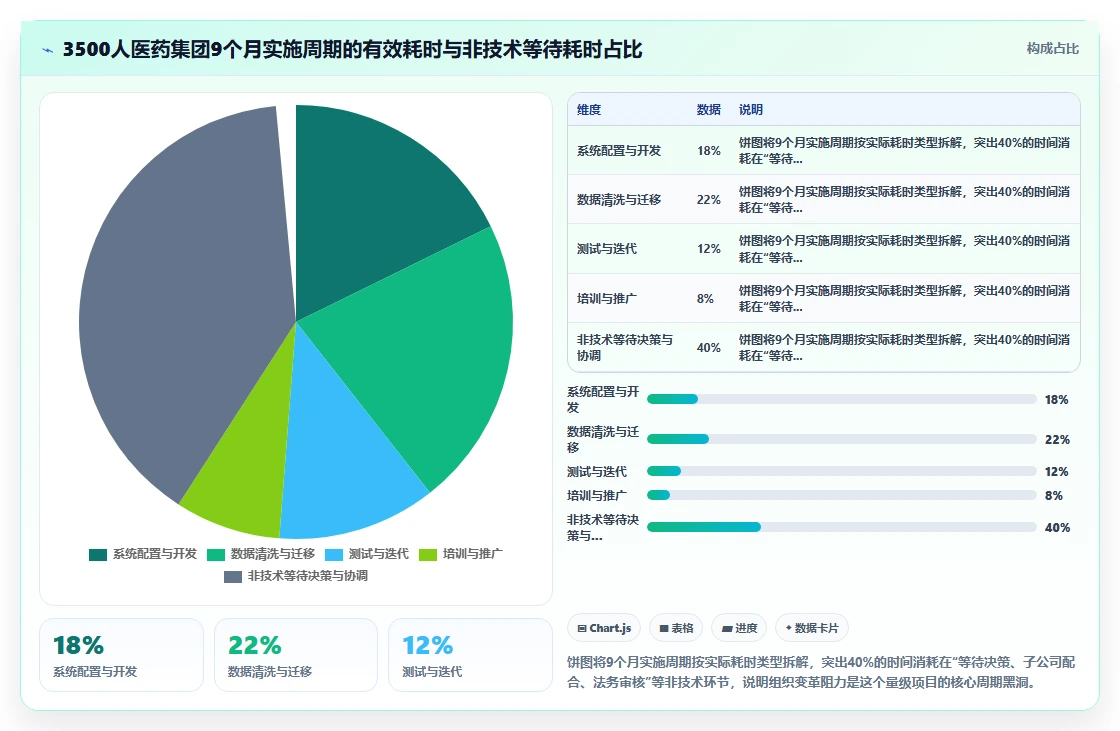
Task: Open the 22% 数据清洗与迁移 stat card
Action: [x=296, y=655]
